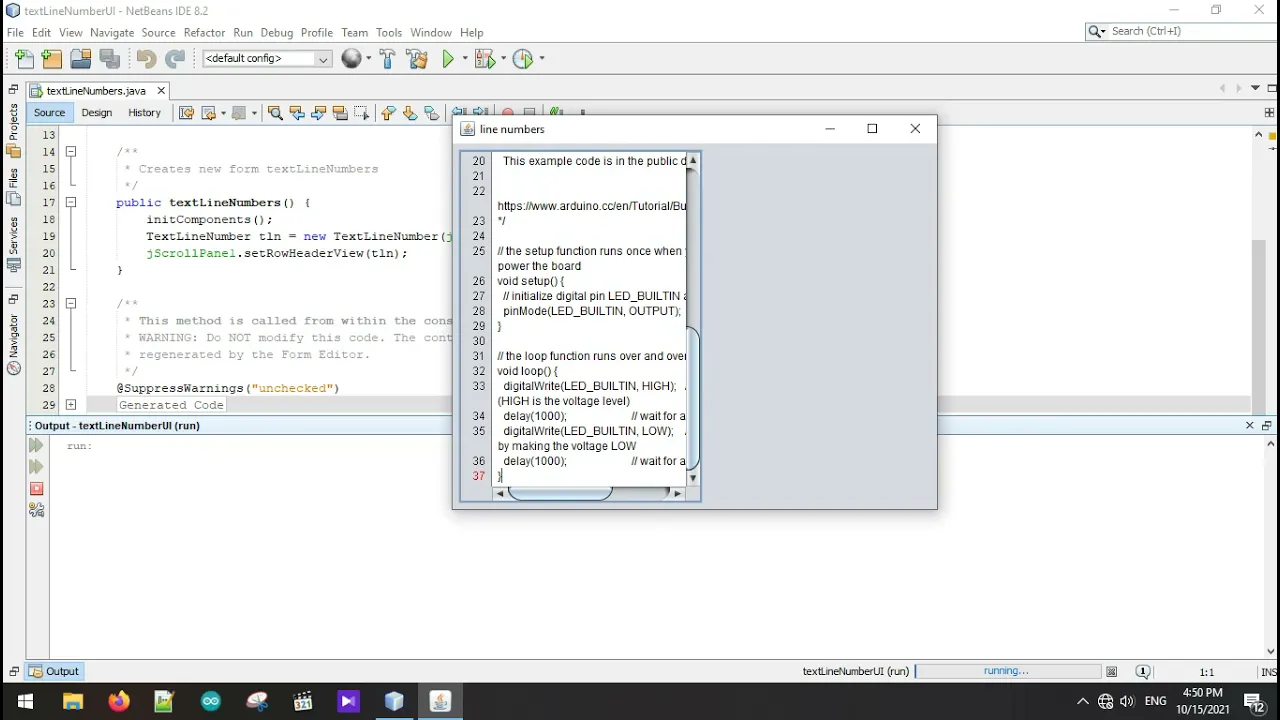Image resolution: width=1280 pixels, height=720 pixels.
Task: Select the textLineNumbers.java editor tab
Action: (x=96, y=91)
